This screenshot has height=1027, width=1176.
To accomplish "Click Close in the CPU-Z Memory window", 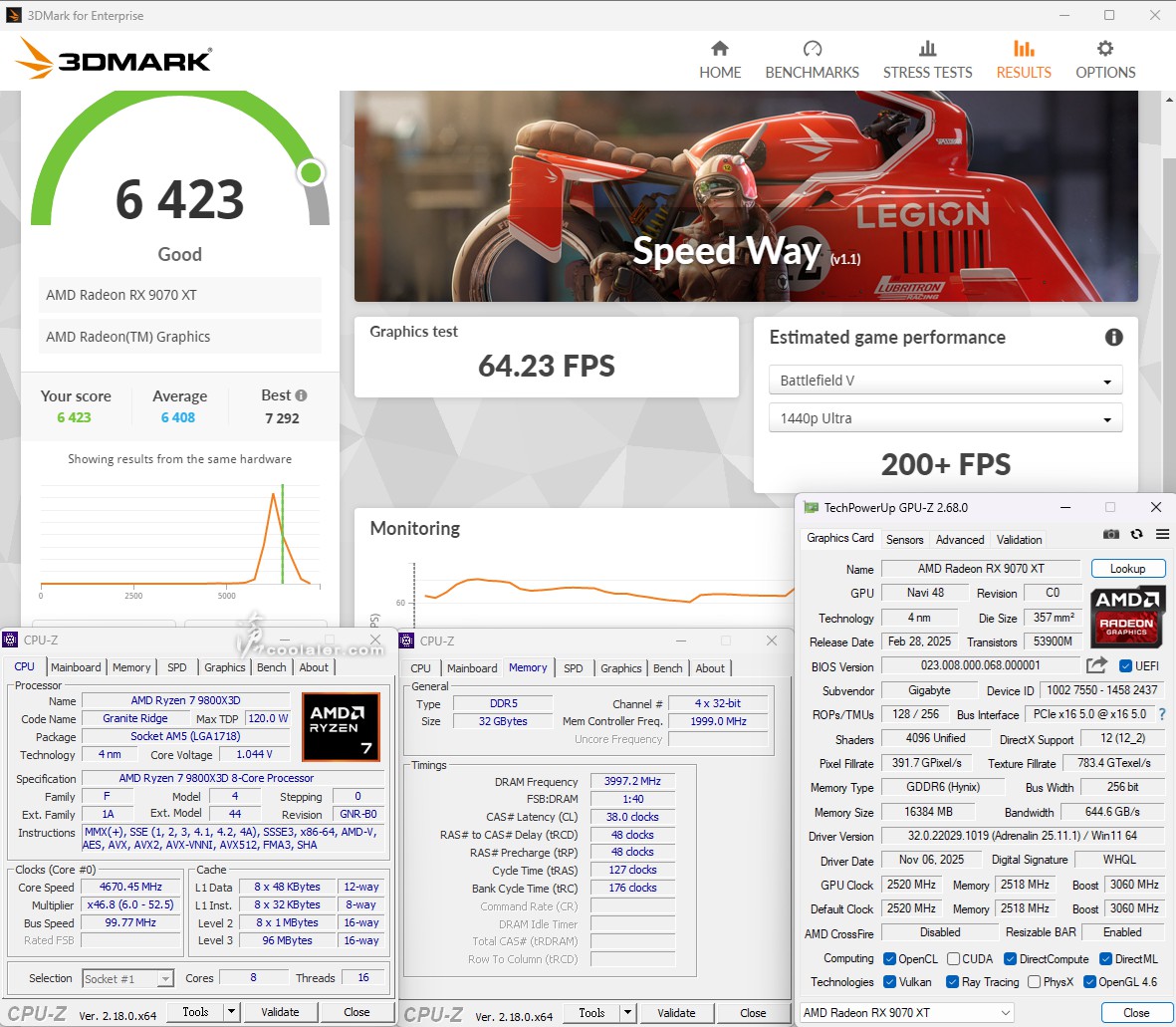I will (x=753, y=1013).
